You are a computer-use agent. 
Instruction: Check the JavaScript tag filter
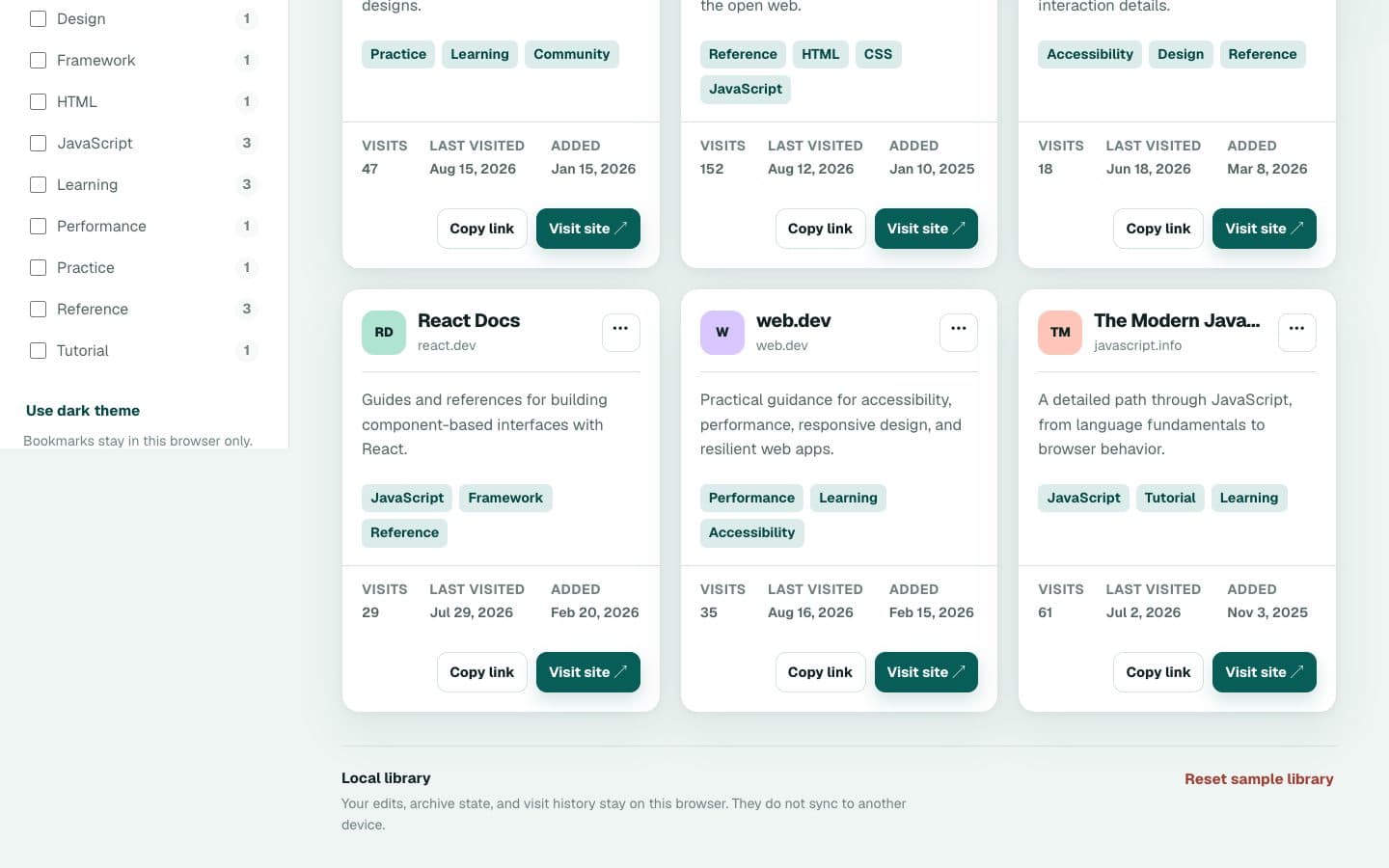point(39,143)
